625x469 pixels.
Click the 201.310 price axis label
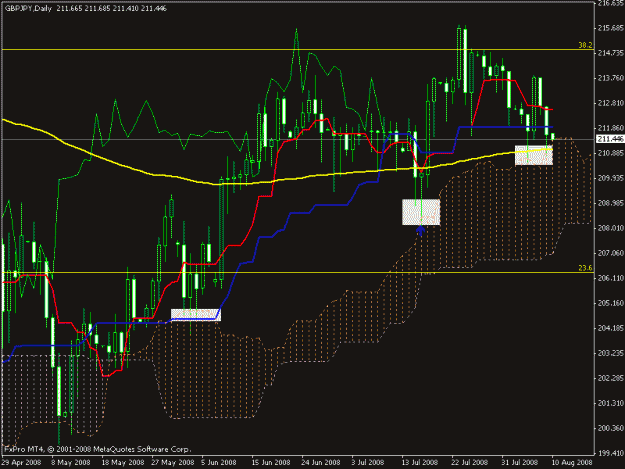tap(611, 403)
